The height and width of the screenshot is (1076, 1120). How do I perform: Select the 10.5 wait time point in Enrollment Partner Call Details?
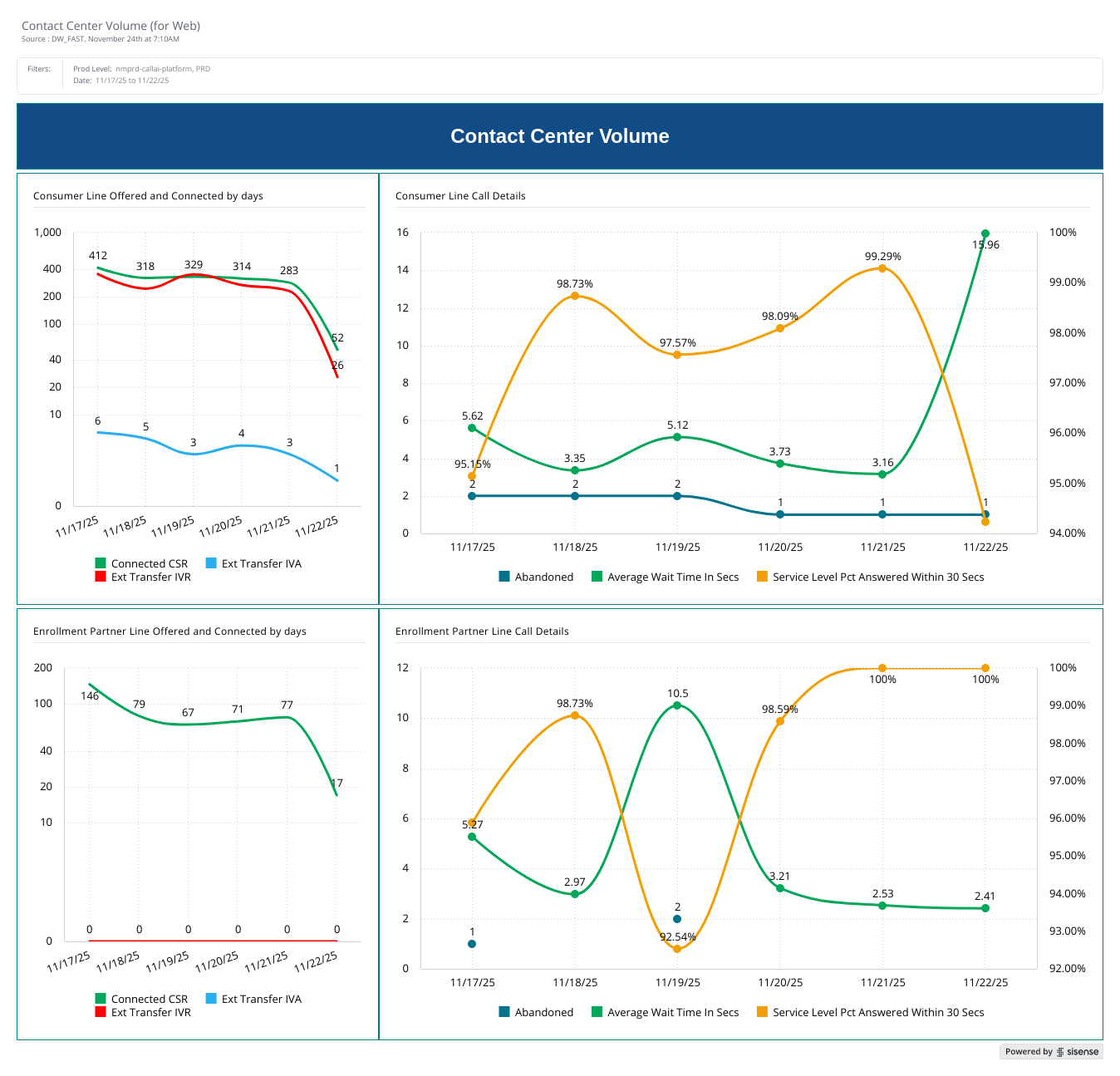677,705
